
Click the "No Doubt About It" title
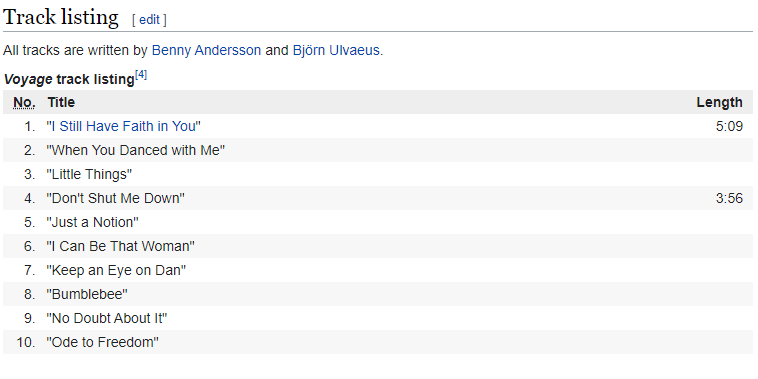pos(107,318)
